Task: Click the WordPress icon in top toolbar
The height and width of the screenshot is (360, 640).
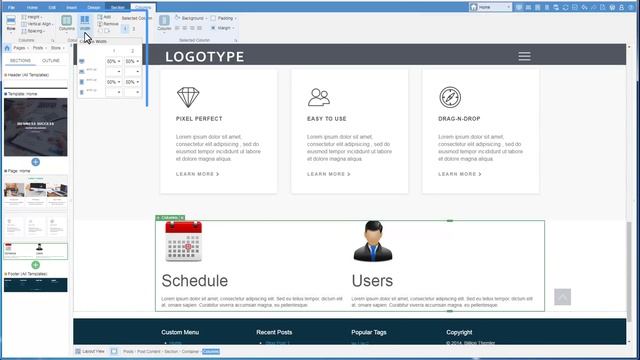Action: click(x=612, y=7)
